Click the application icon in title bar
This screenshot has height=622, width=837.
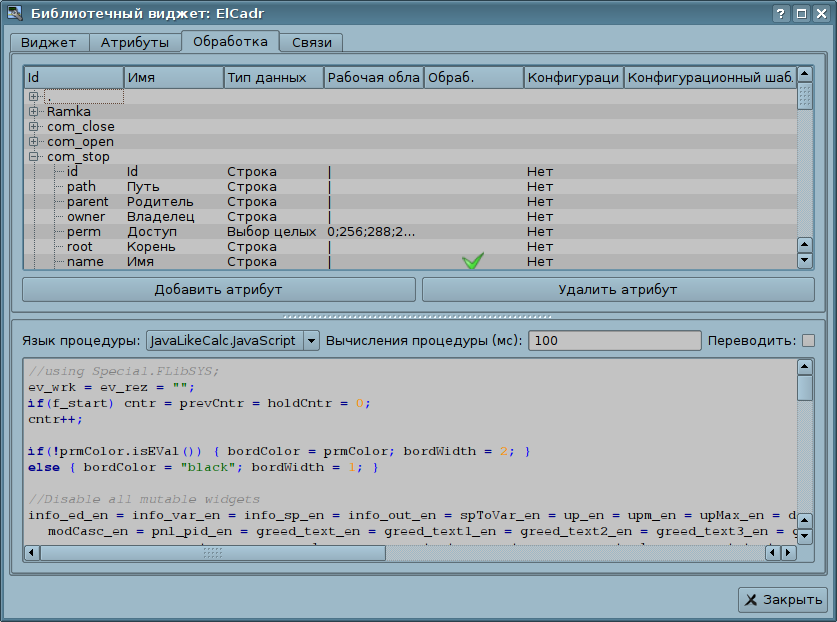coord(14,14)
